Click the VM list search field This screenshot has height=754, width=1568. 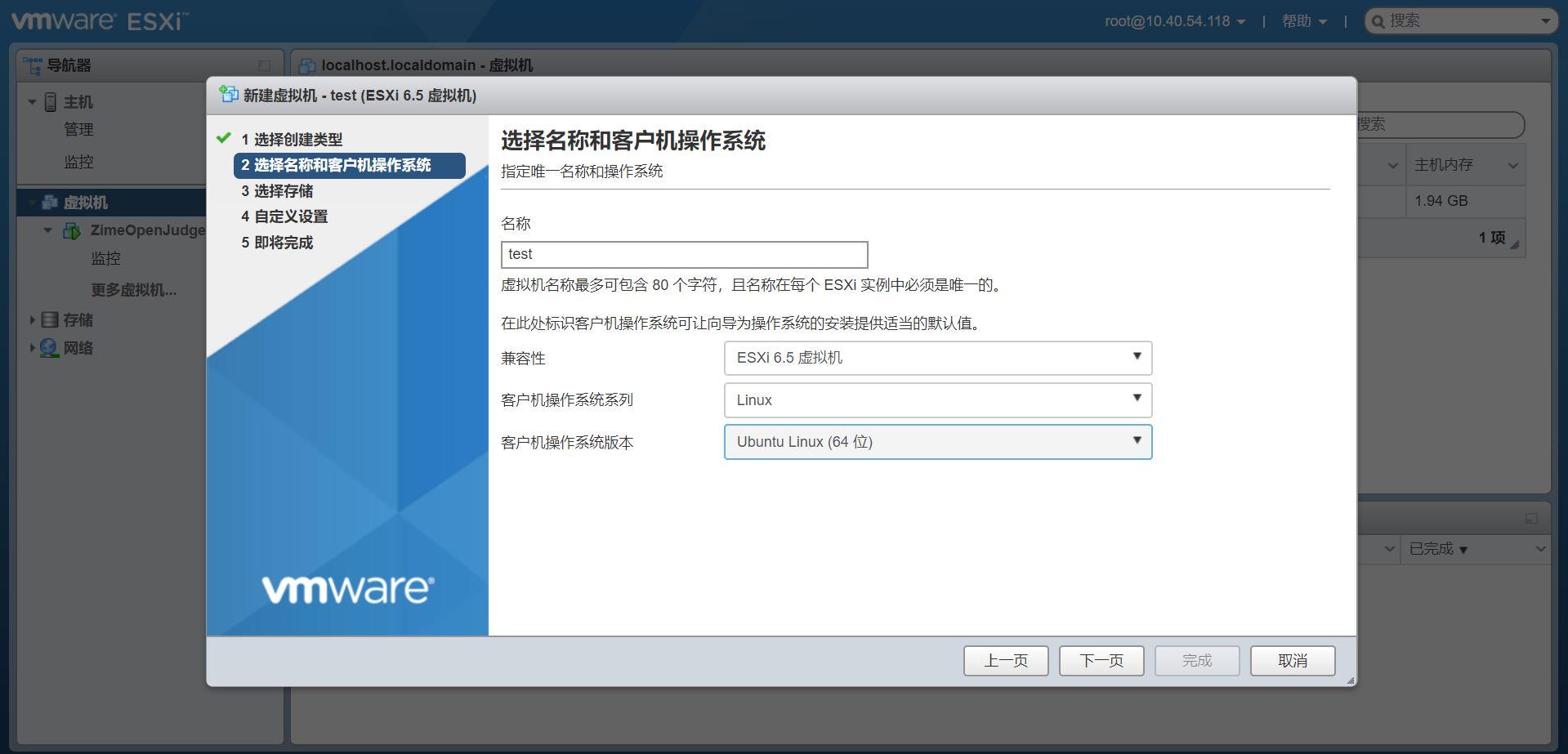1440,124
